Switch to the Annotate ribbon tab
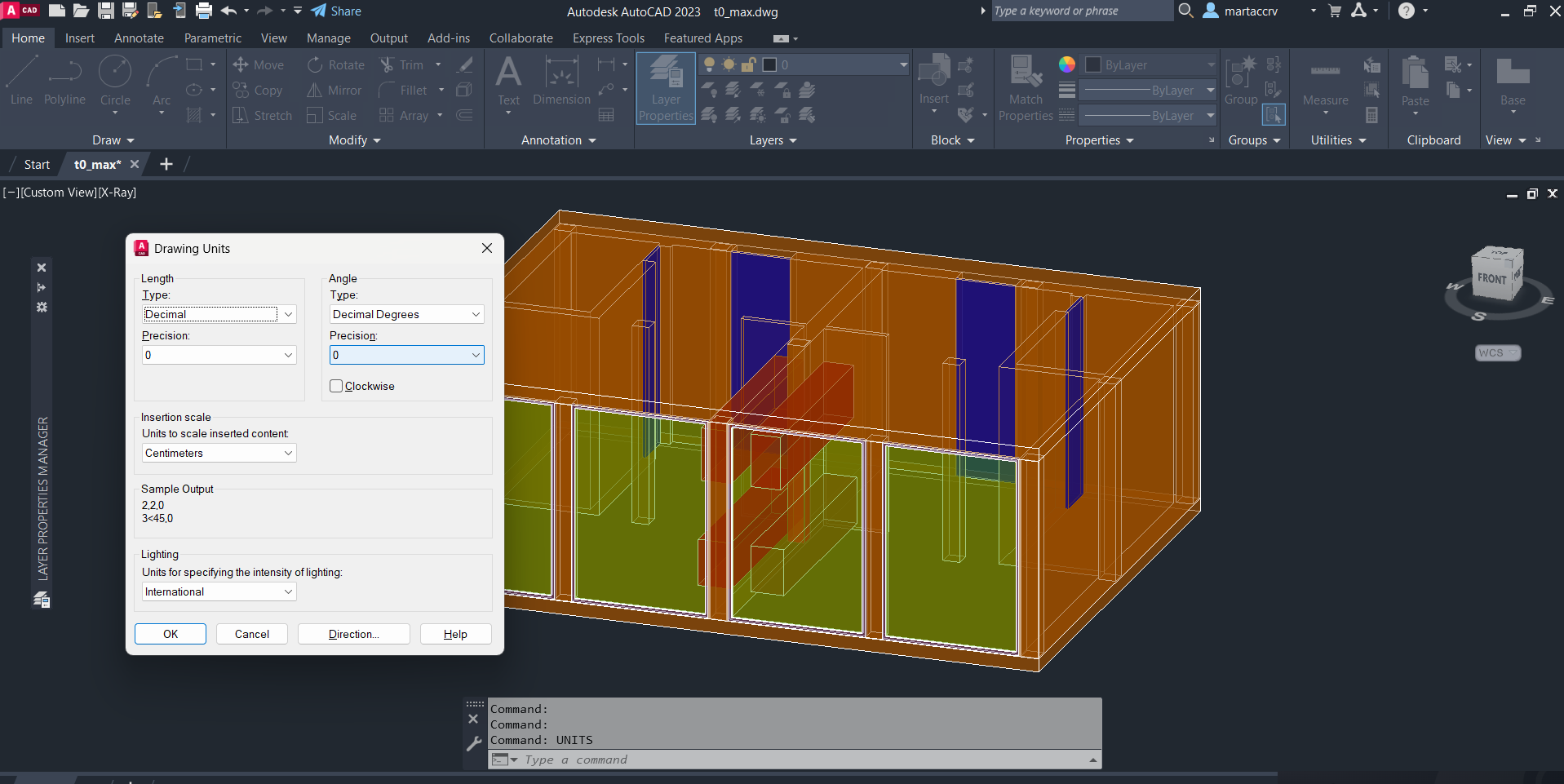 coord(139,38)
